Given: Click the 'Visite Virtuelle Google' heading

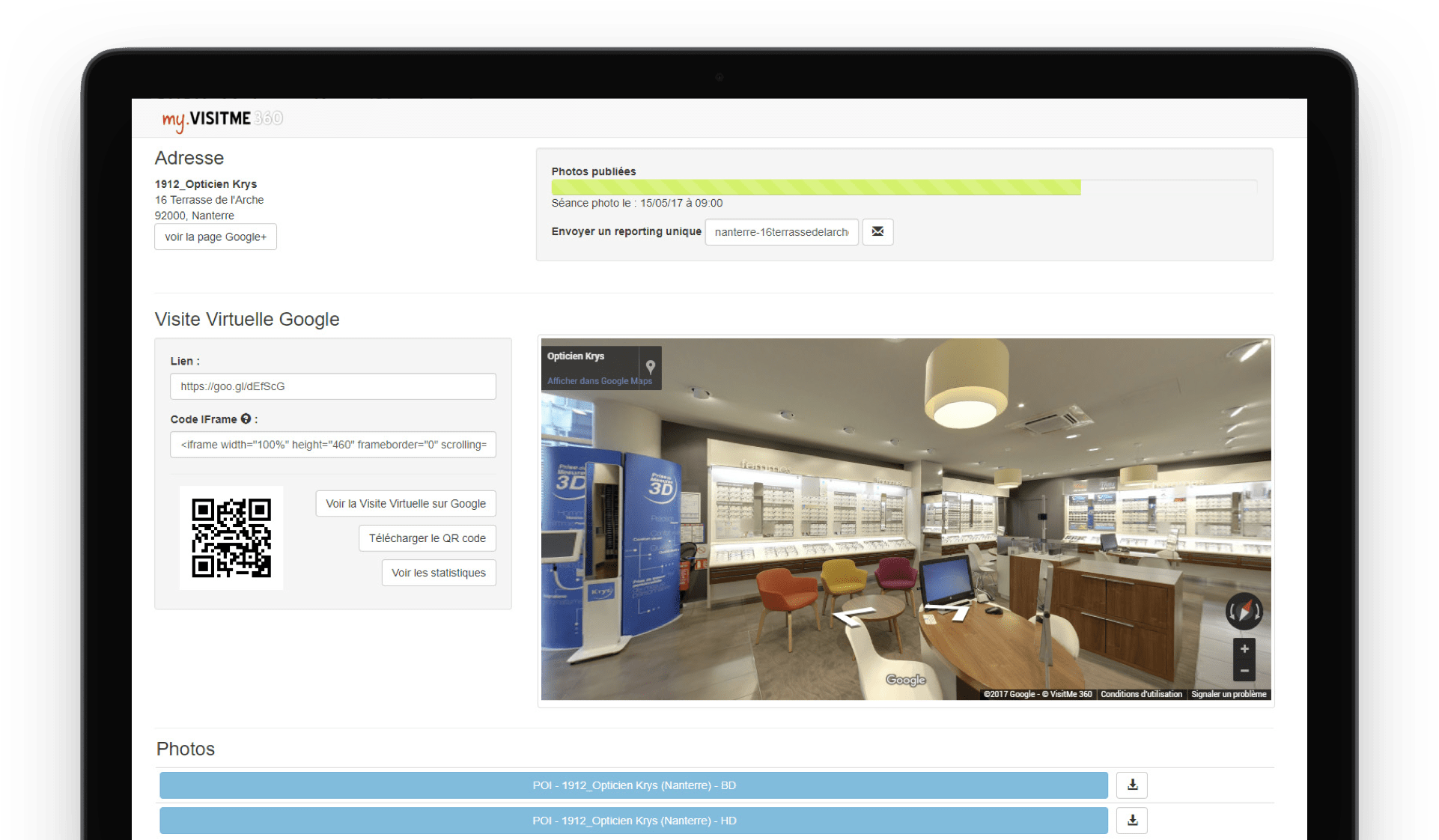Looking at the screenshot, I should tap(247, 319).
